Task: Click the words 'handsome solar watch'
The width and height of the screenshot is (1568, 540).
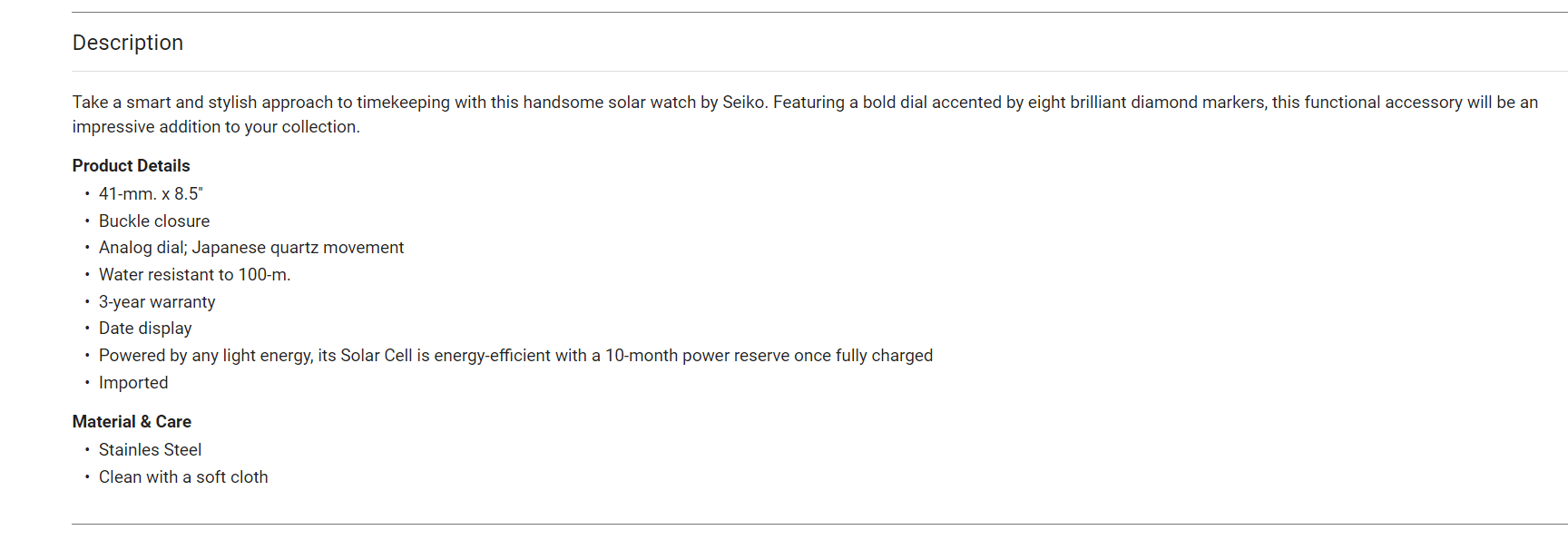Action: point(609,103)
